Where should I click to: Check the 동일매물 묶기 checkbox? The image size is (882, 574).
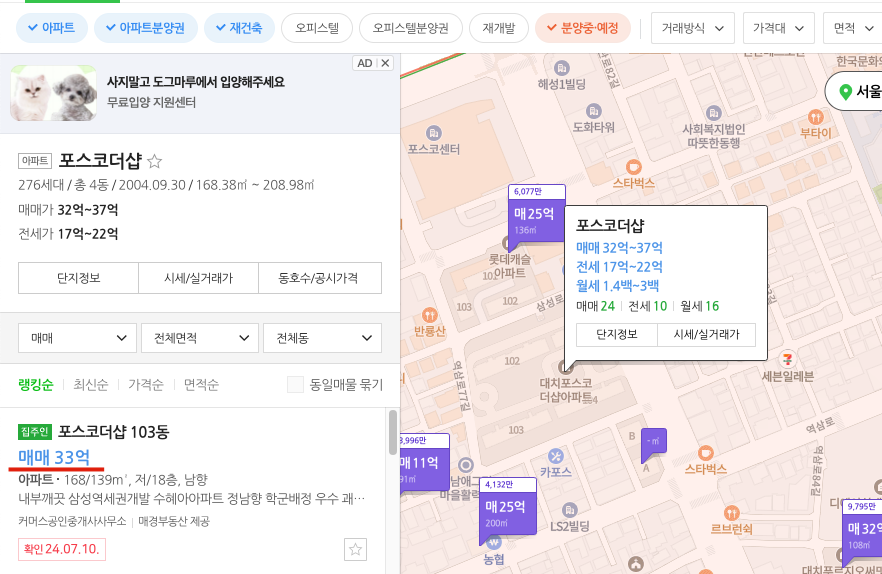pos(295,384)
